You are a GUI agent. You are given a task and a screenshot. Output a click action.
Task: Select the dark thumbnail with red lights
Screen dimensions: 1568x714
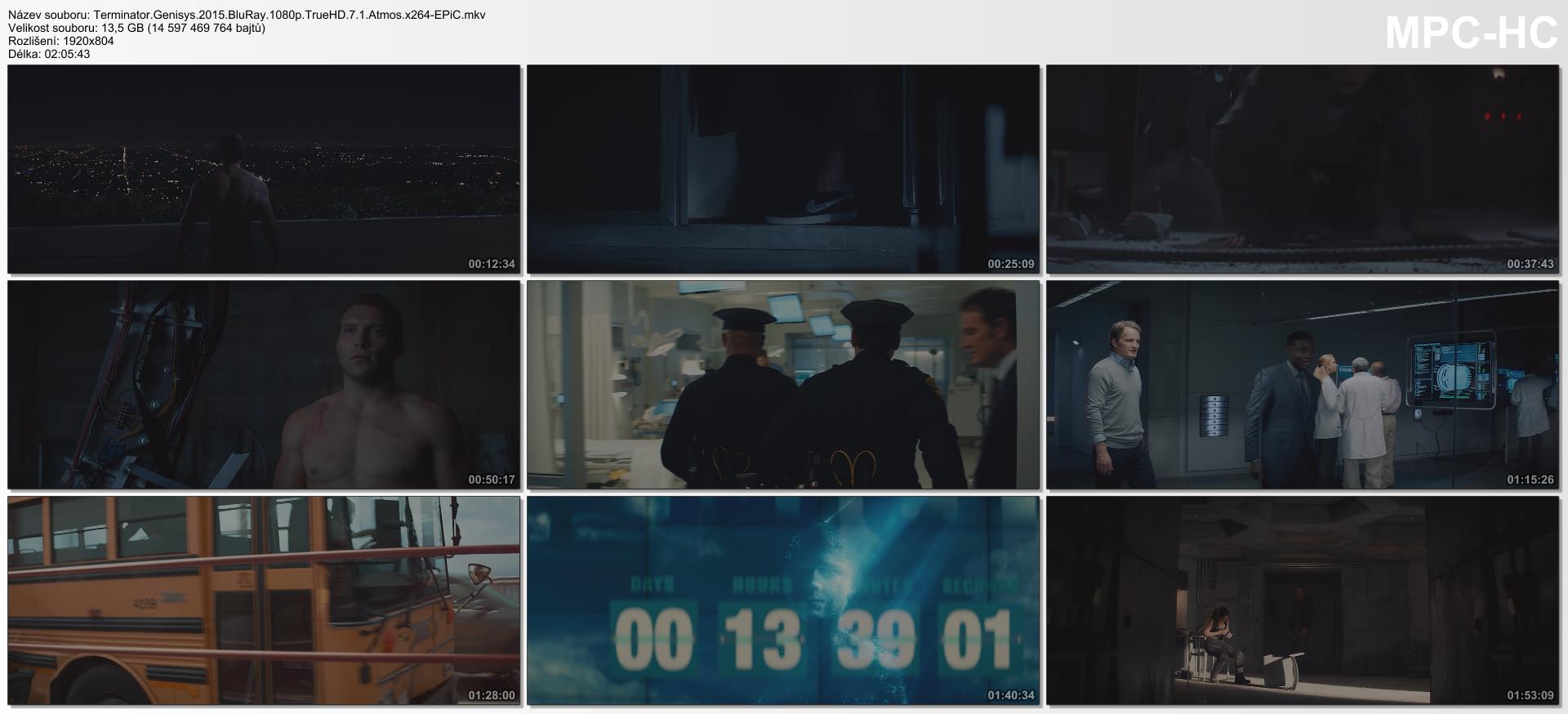1303,169
